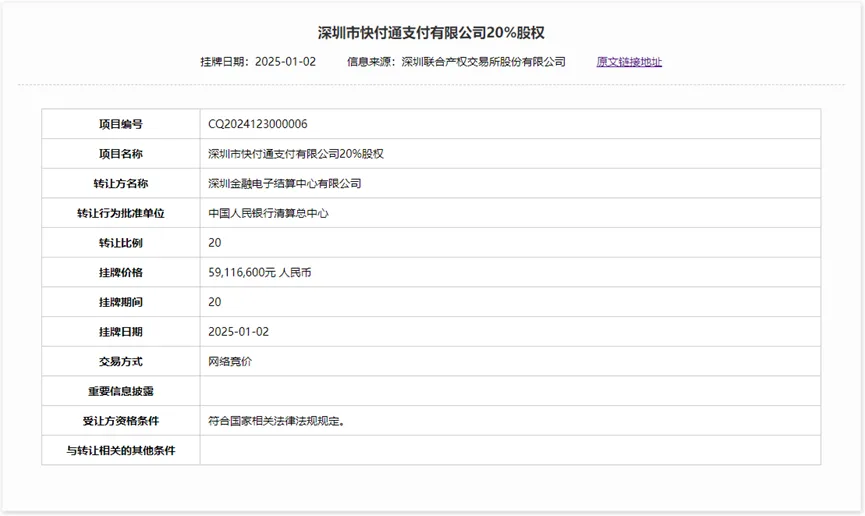Select the 挂牌期间 value 20
The image size is (865, 516).
[x=215, y=302]
